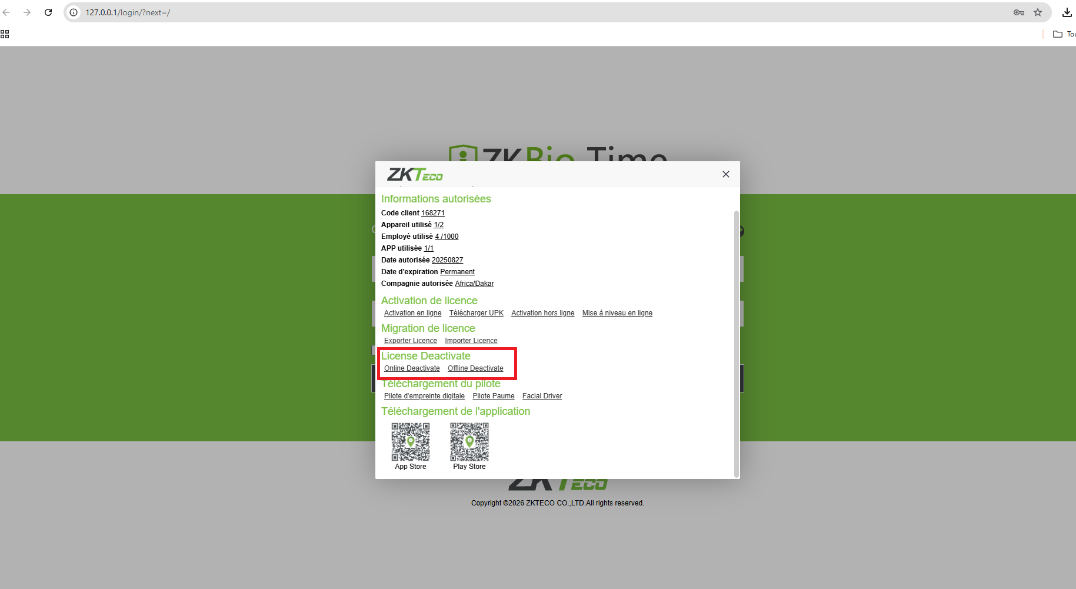Close the ZKTeco license dialog
Screen dimensions: 1076x589
click(x=726, y=174)
